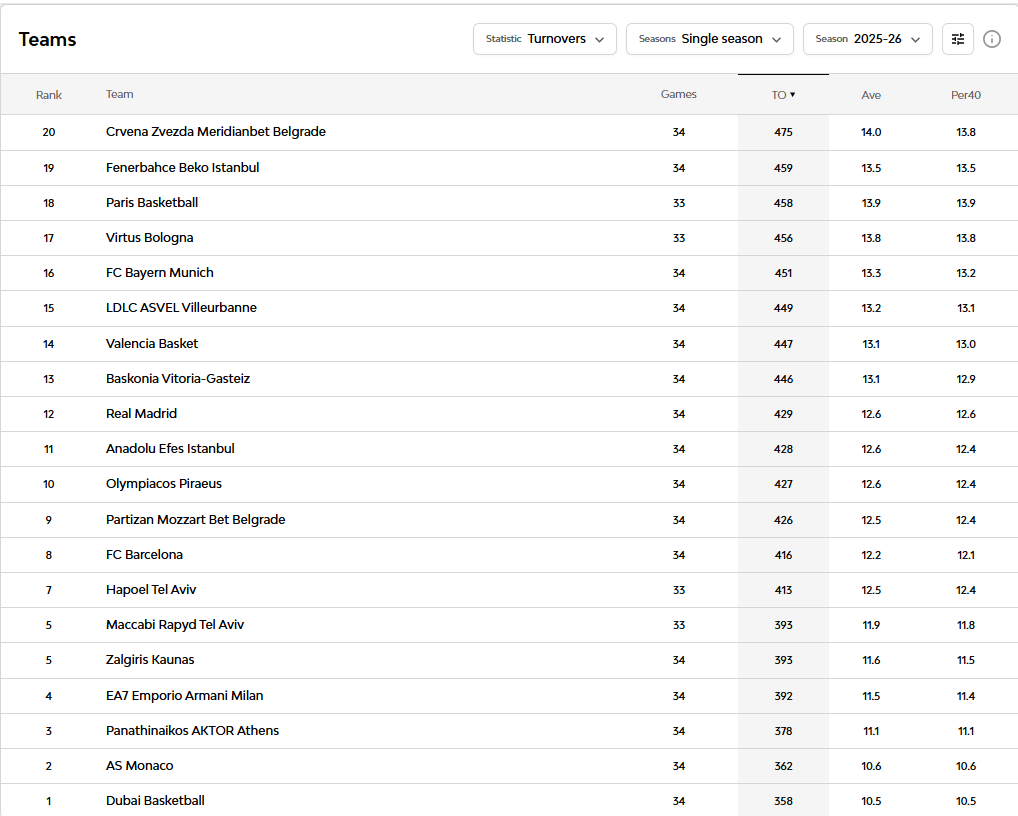
Task: Click the TO column sort arrow
Action: click(793, 95)
